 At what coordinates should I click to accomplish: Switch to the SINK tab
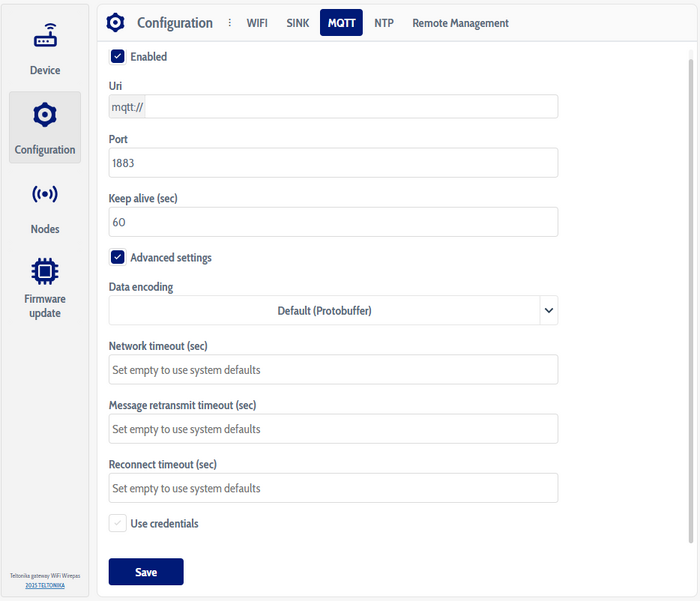298,23
